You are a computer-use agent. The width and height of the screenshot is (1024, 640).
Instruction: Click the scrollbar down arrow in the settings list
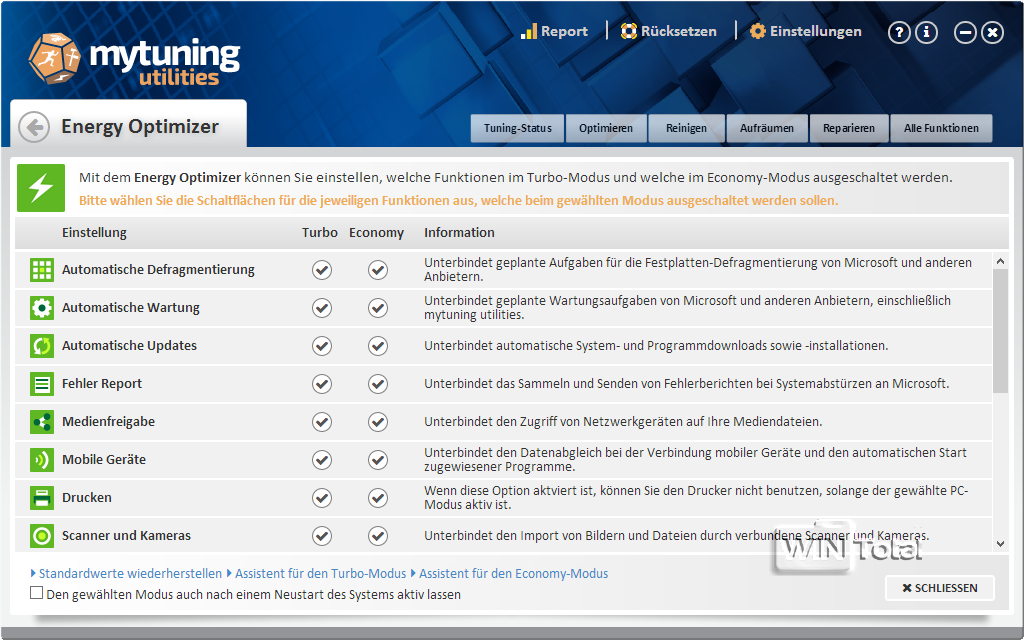coord(1000,543)
